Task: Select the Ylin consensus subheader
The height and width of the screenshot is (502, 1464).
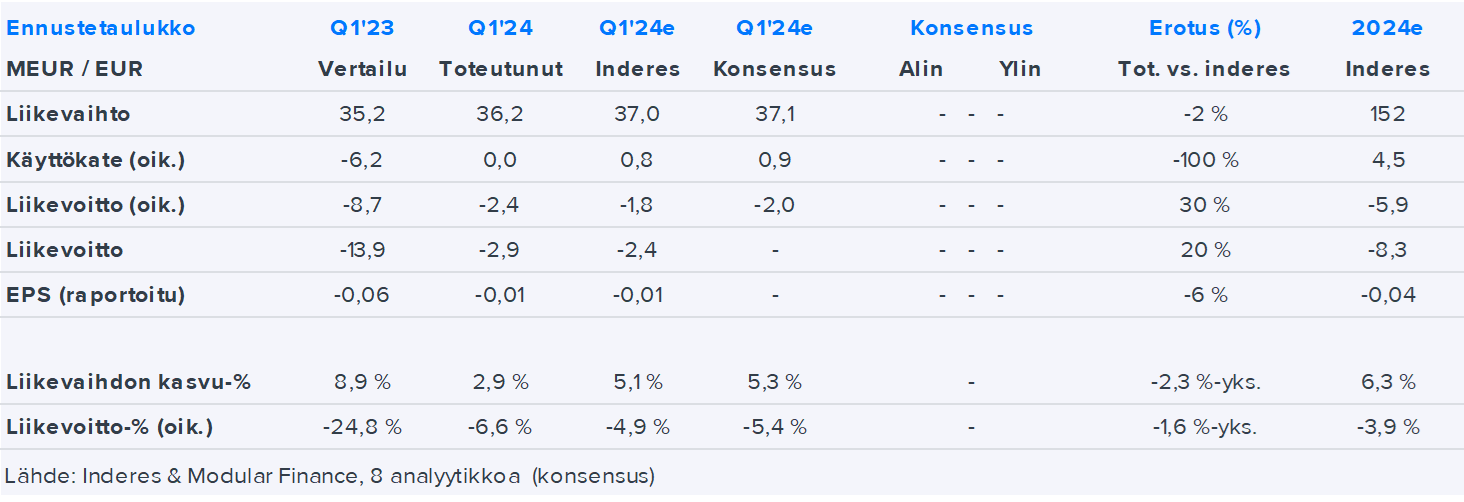Action: point(1019,69)
